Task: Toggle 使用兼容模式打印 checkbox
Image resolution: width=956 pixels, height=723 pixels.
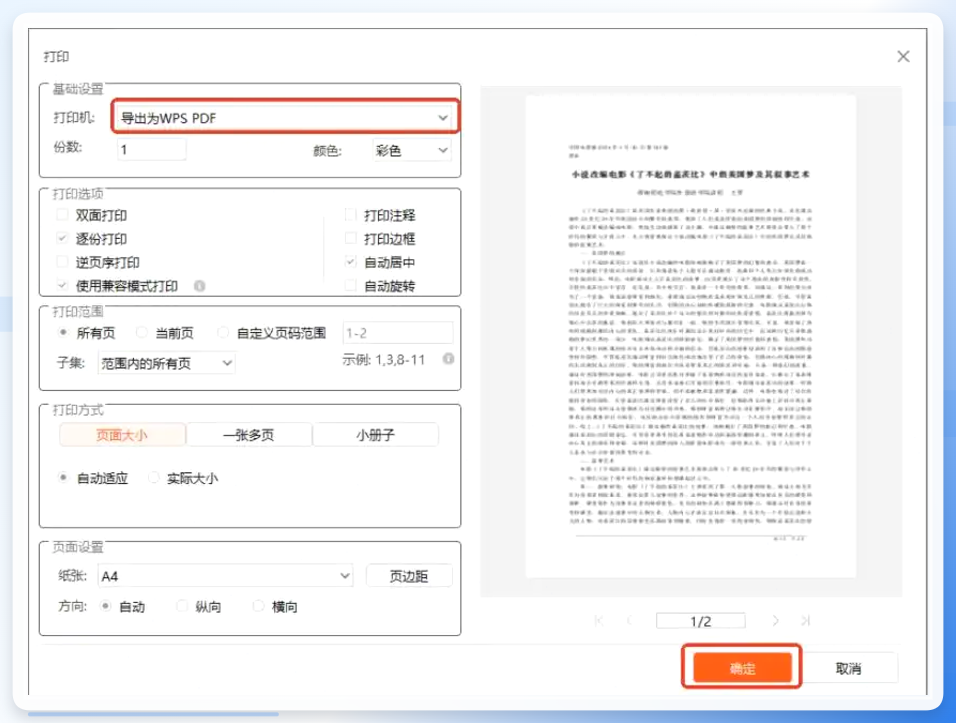Action: coord(62,285)
